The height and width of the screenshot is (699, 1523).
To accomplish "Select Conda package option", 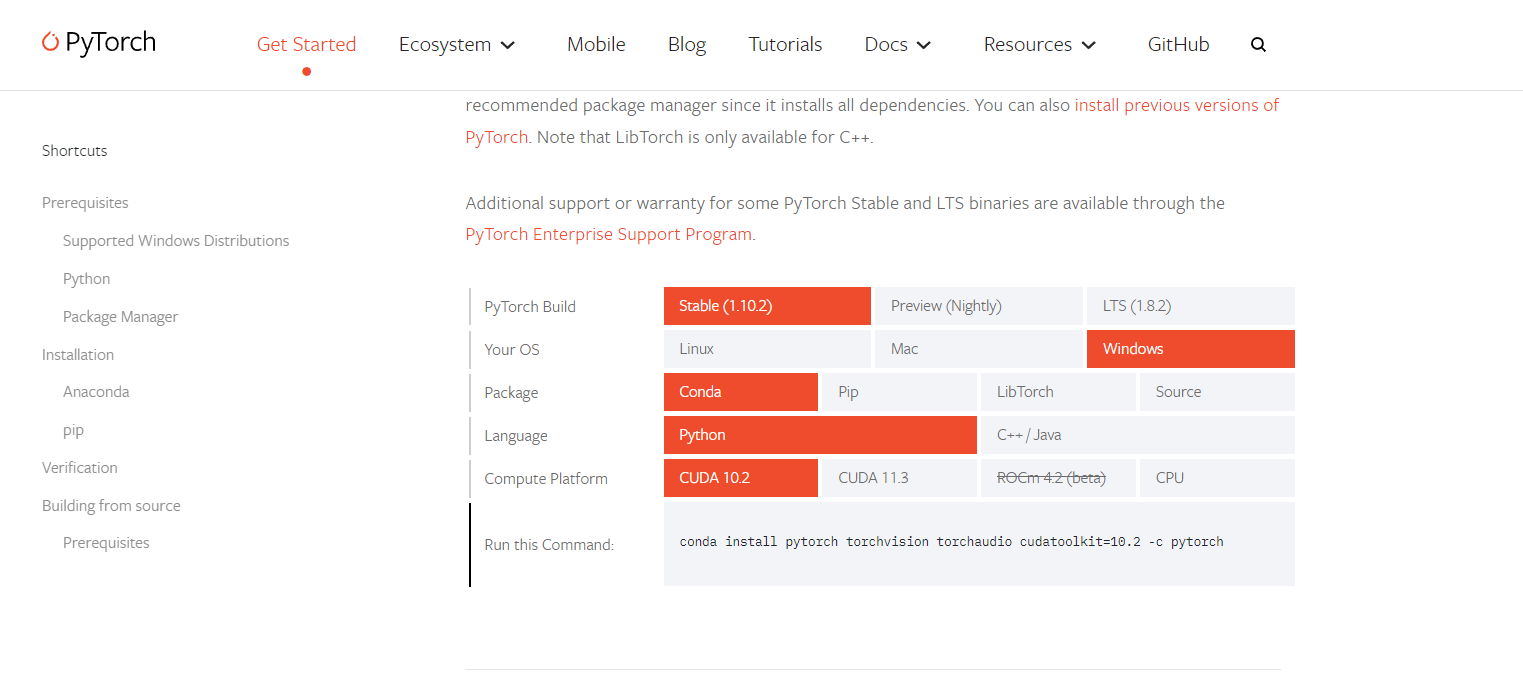I will pyautogui.click(x=741, y=392).
